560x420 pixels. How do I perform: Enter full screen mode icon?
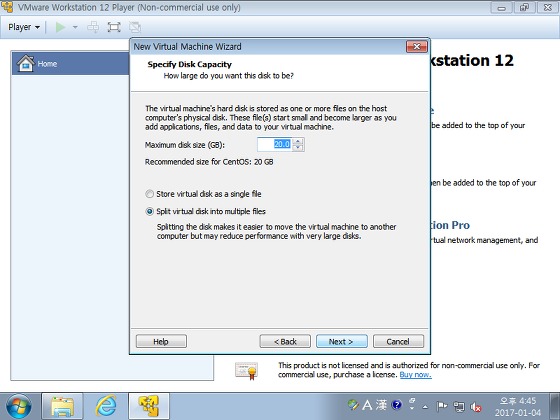coord(114,27)
